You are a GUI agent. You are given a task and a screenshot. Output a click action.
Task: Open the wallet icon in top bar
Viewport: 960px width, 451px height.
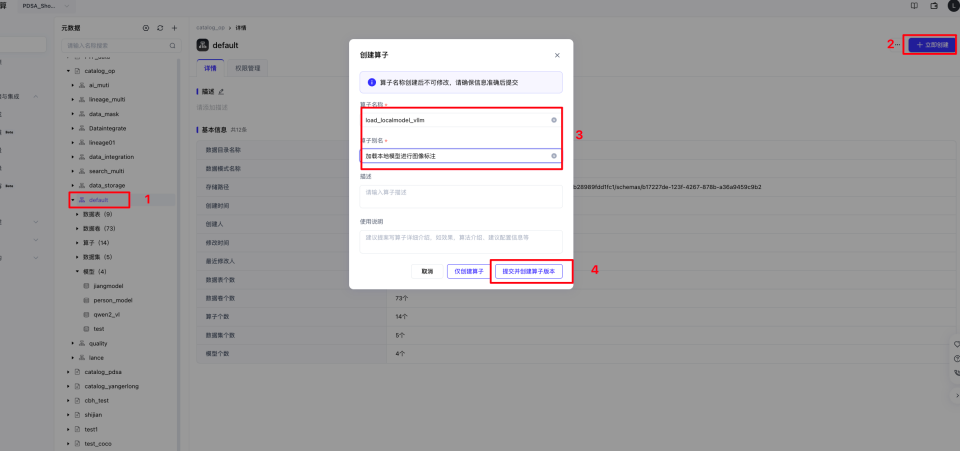pyautogui.click(x=934, y=6)
